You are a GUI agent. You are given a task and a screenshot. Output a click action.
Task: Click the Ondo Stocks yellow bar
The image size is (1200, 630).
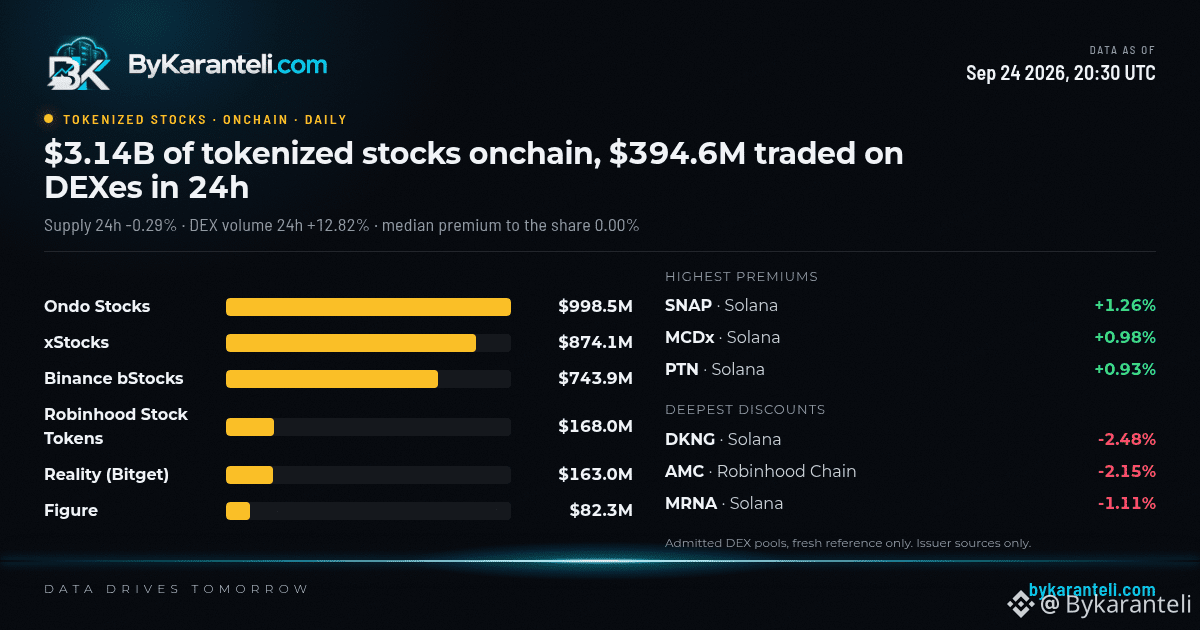368,307
